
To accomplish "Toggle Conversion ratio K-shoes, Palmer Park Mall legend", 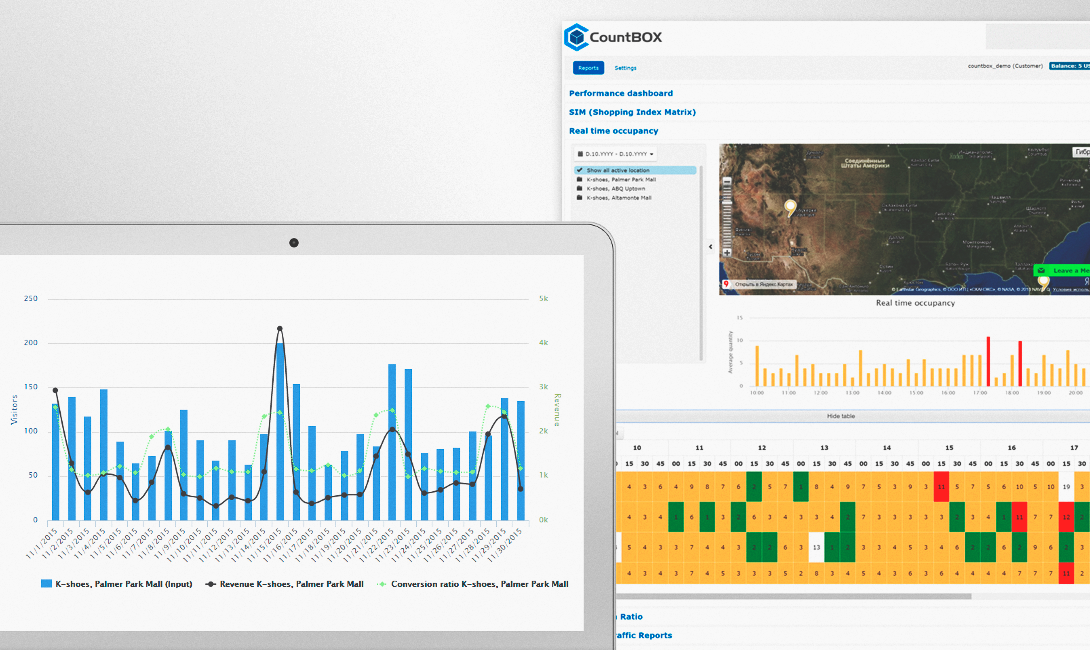I will tap(473, 584).
